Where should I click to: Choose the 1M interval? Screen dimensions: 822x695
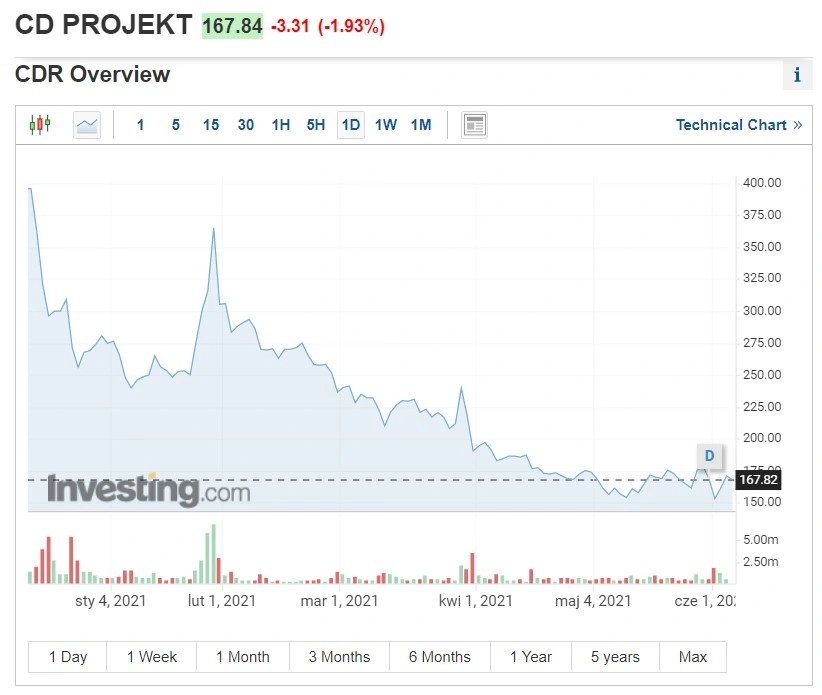[421, 125]
